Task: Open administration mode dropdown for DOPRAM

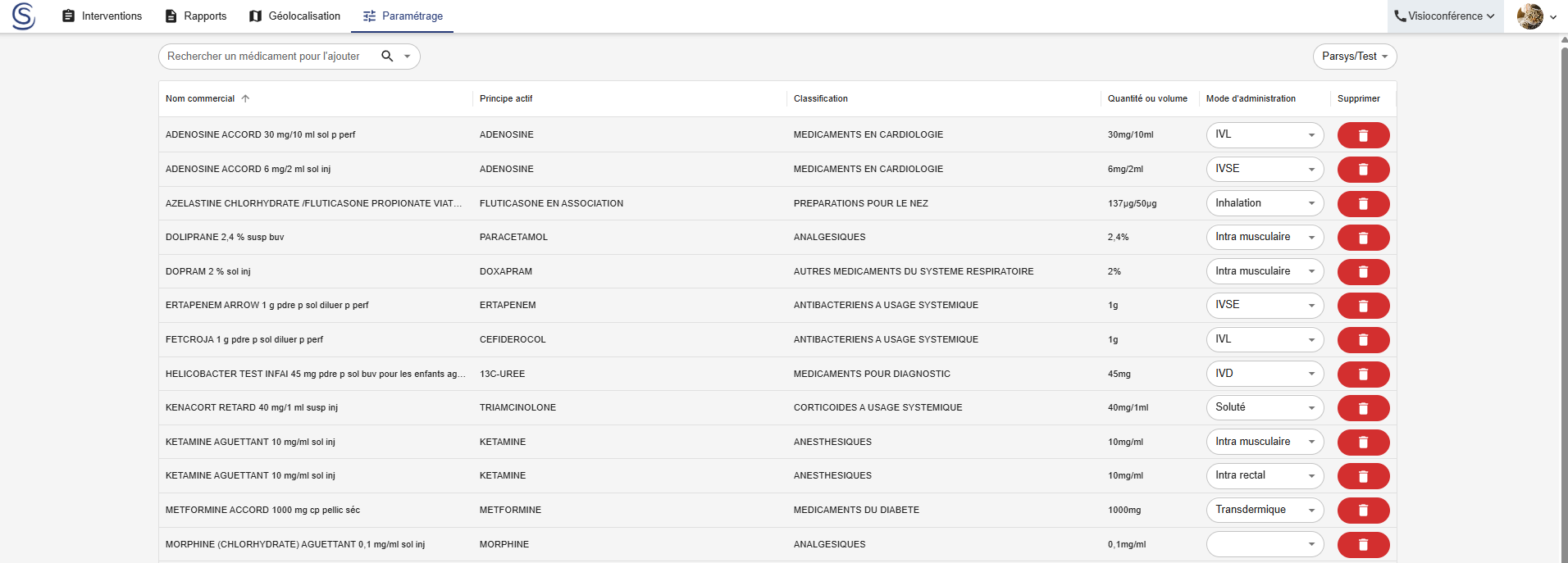Action: pos(1265,272)
